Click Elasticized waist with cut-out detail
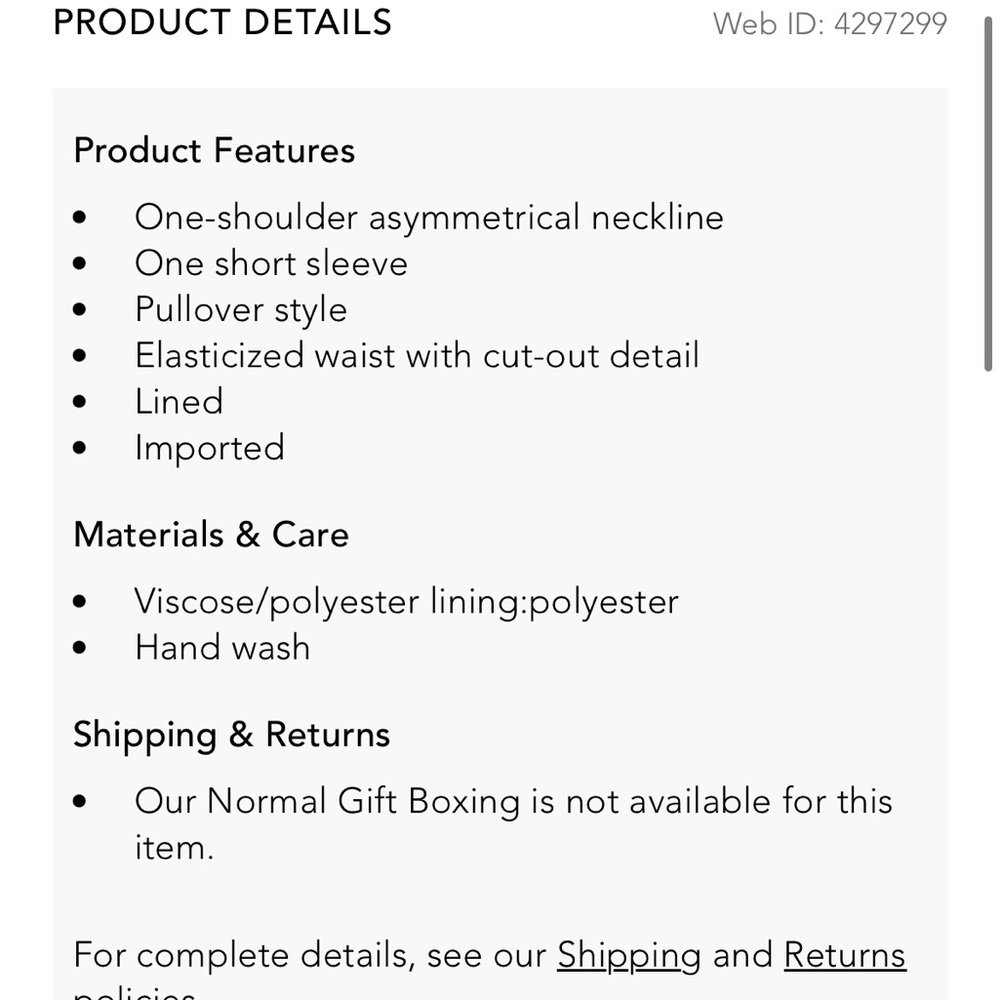The height and width of the screenshot is (1000, 1000). [417, 355]
